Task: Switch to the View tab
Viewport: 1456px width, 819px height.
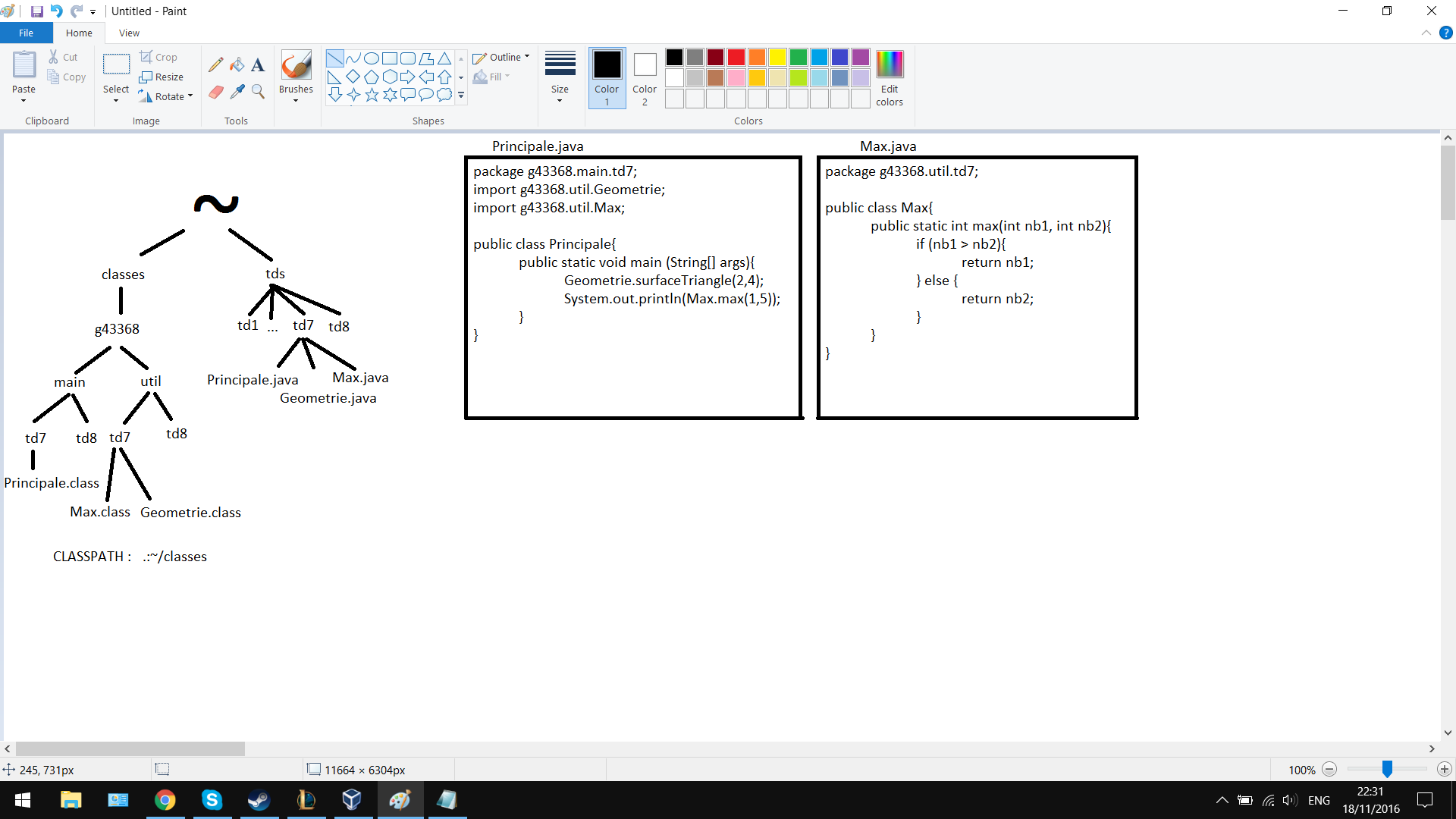Action: tap(129, 33)
